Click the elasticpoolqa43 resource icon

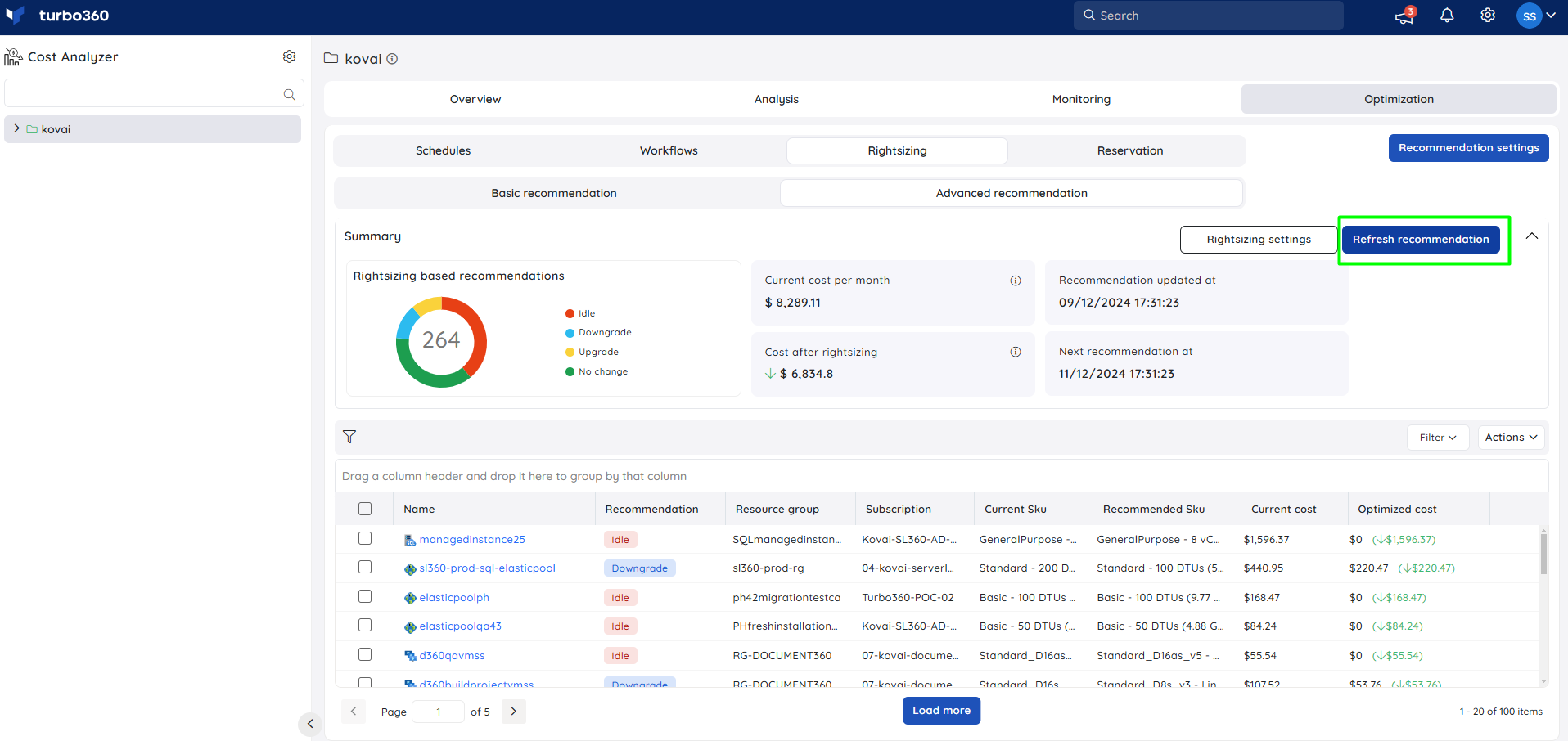410,626
